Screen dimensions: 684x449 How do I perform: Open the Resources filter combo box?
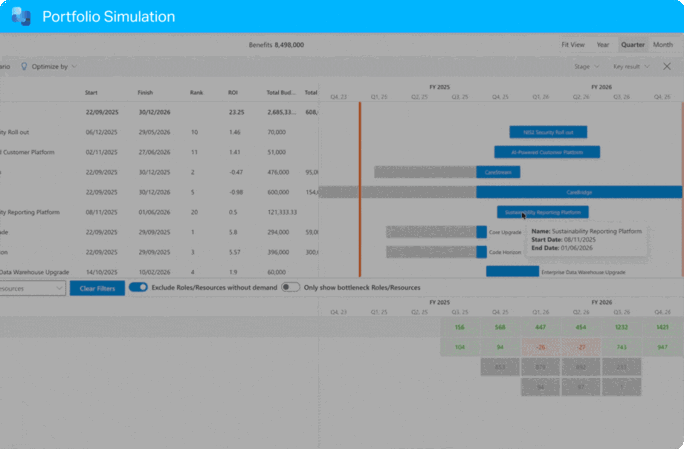pyautogui.click(x=32, y=288)
